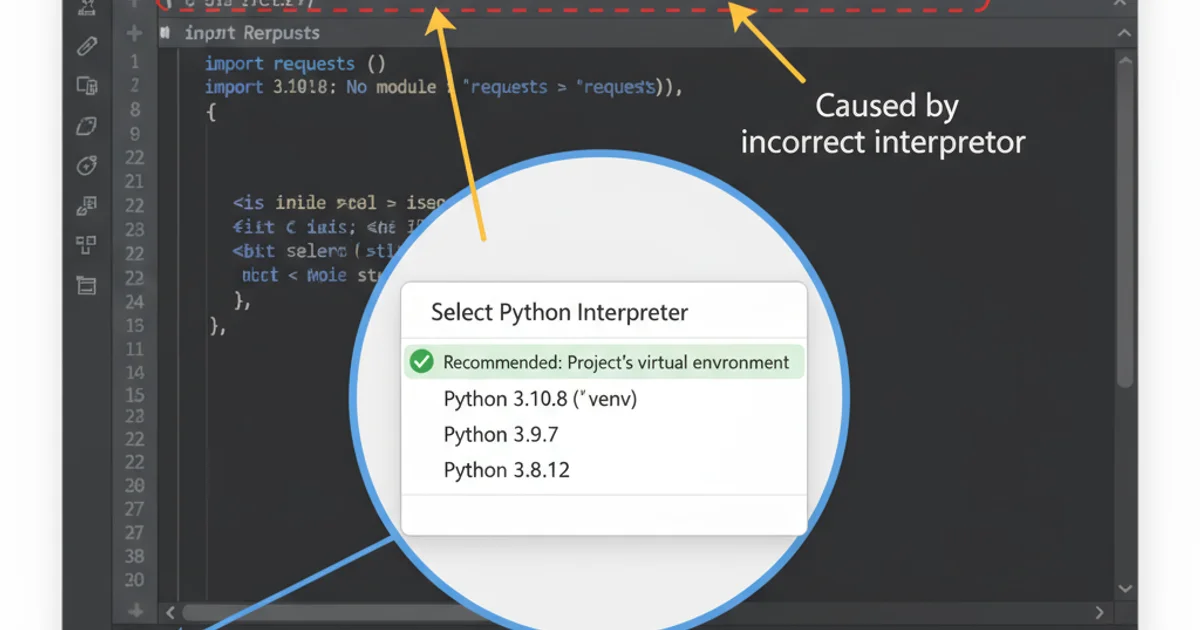1200x630 pixels.
Task: Expand the plus gutter control above line 1
Action: point(135,33)
